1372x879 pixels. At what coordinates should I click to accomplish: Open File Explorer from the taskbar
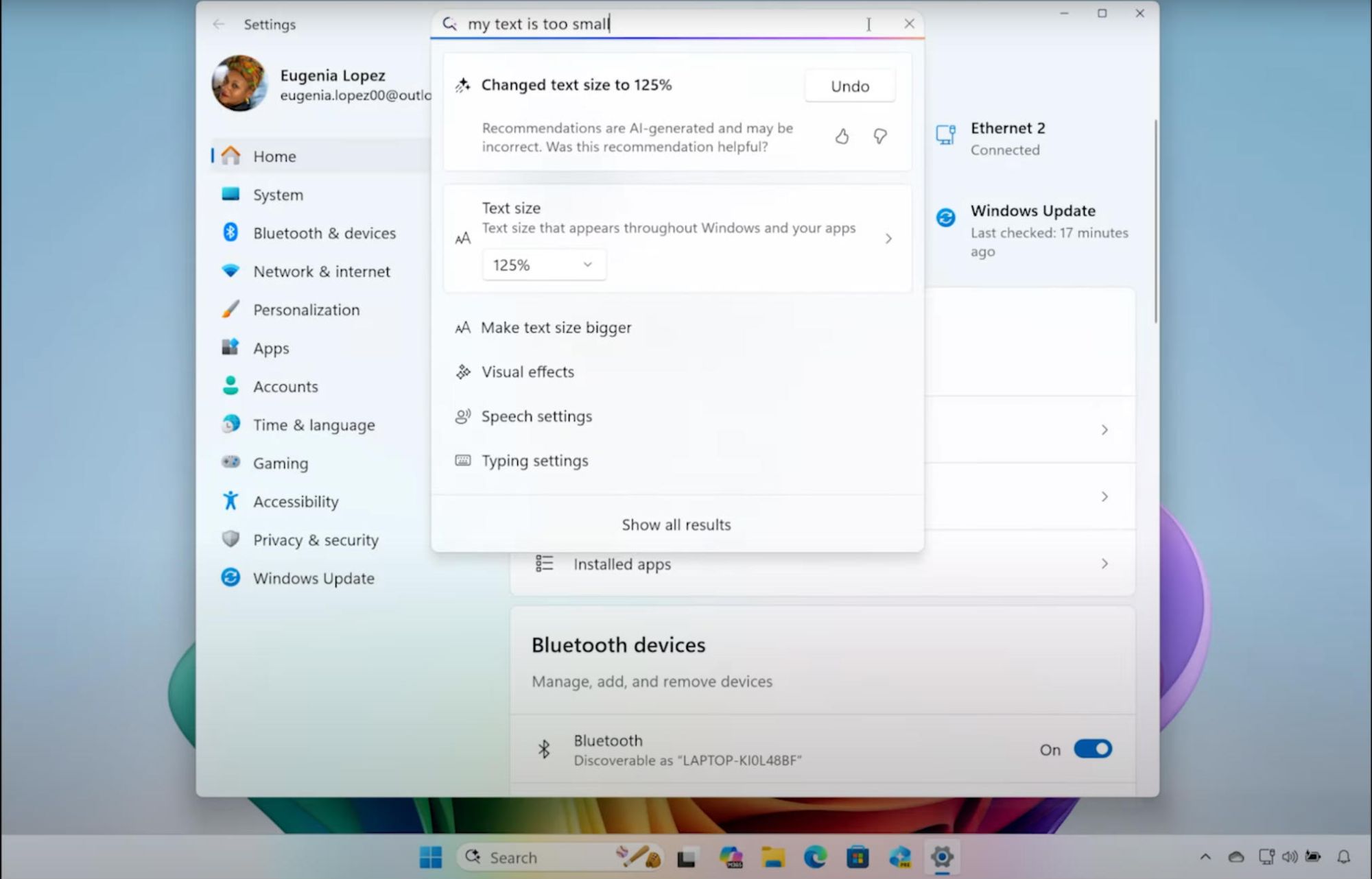point(773,856)
